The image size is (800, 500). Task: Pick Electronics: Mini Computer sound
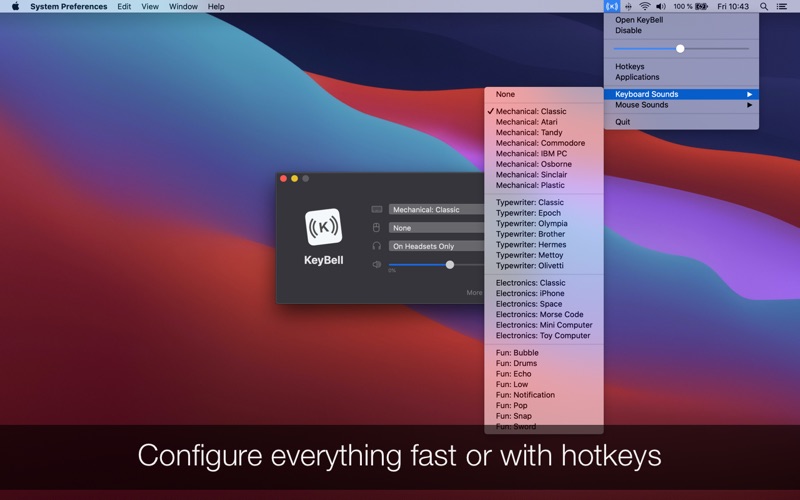tap(544, 325)
